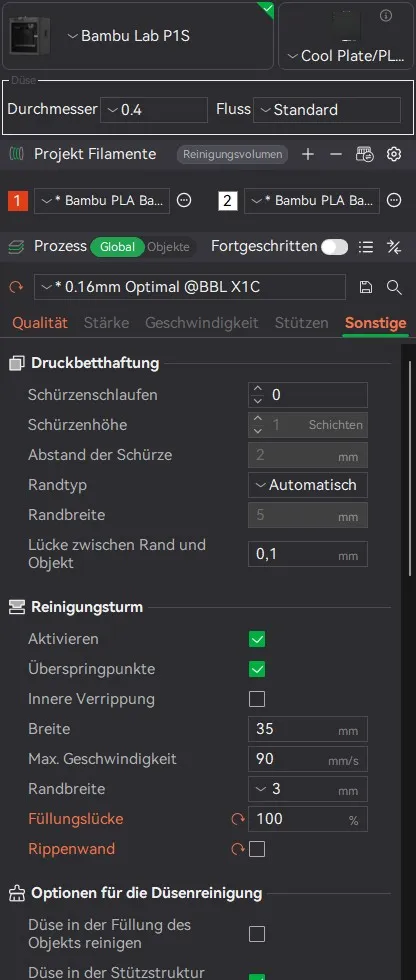
Task: Enable the Innere Verrippung checkbox
Action: click(257, 699)
